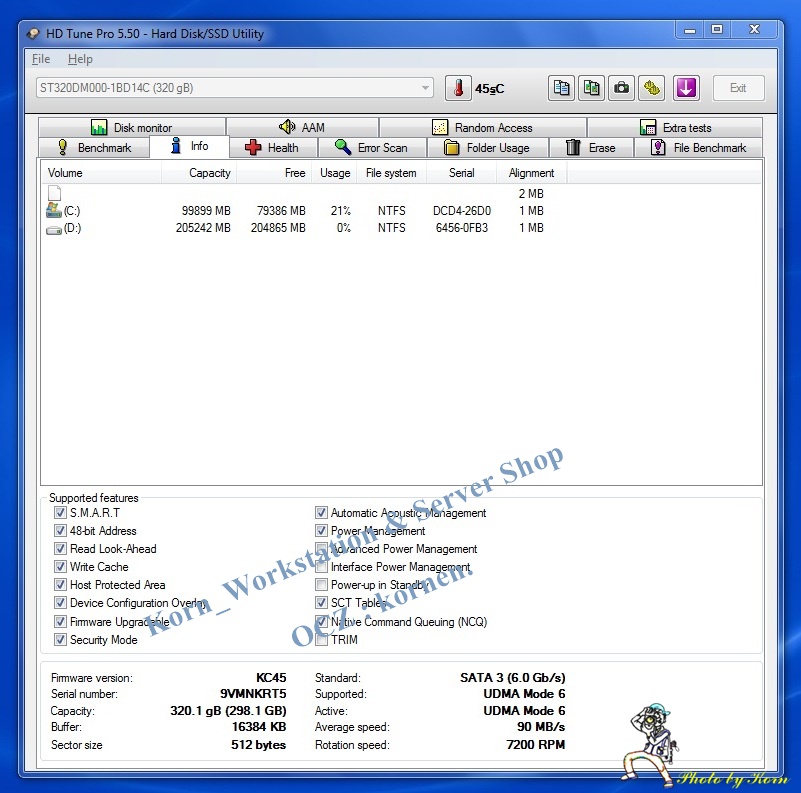The image size is (801, 793).
Task: Click the HD Tune title bar icon
Action: (33, 34)
